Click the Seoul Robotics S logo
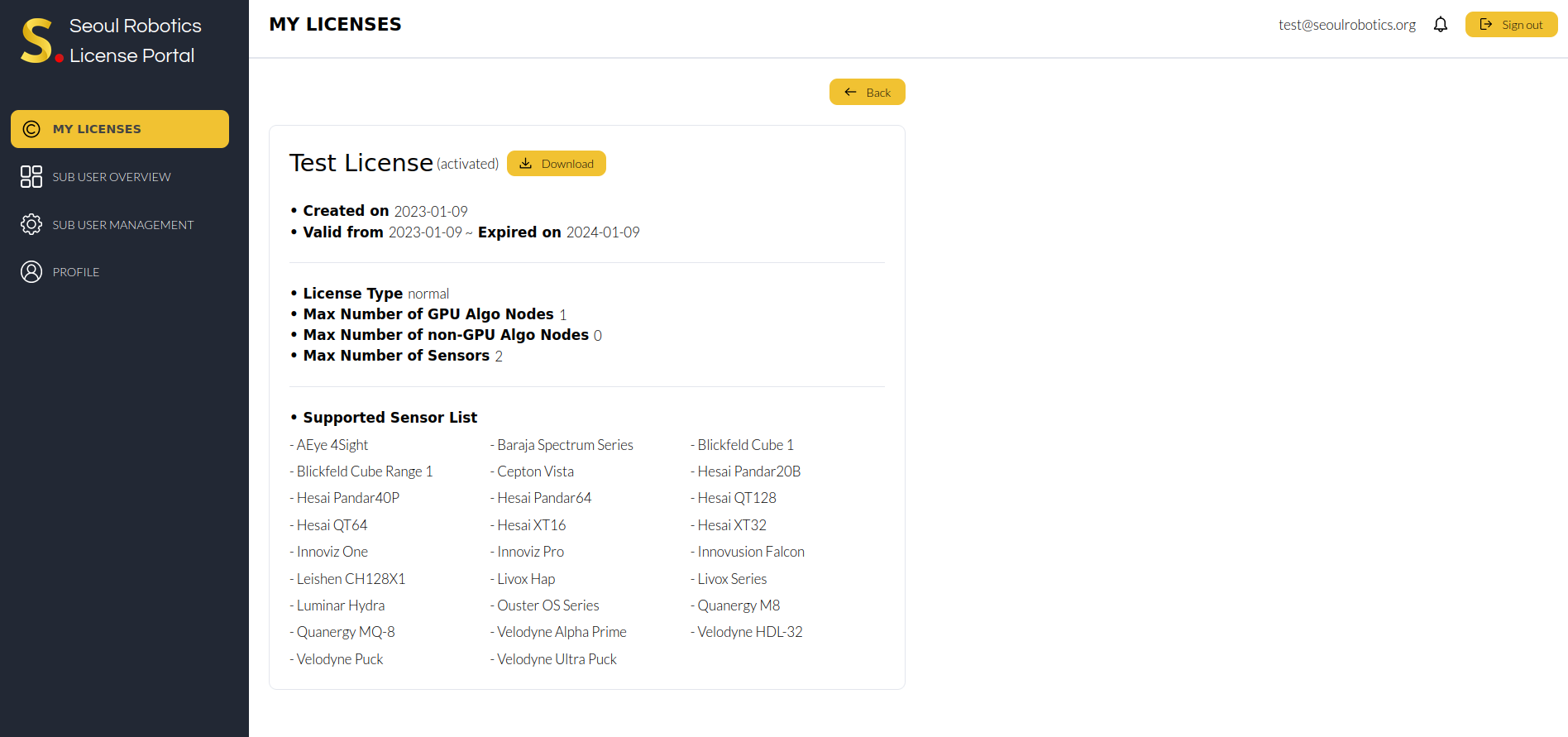The width and height of the screenshot is (1568, 737). [41, 41]
